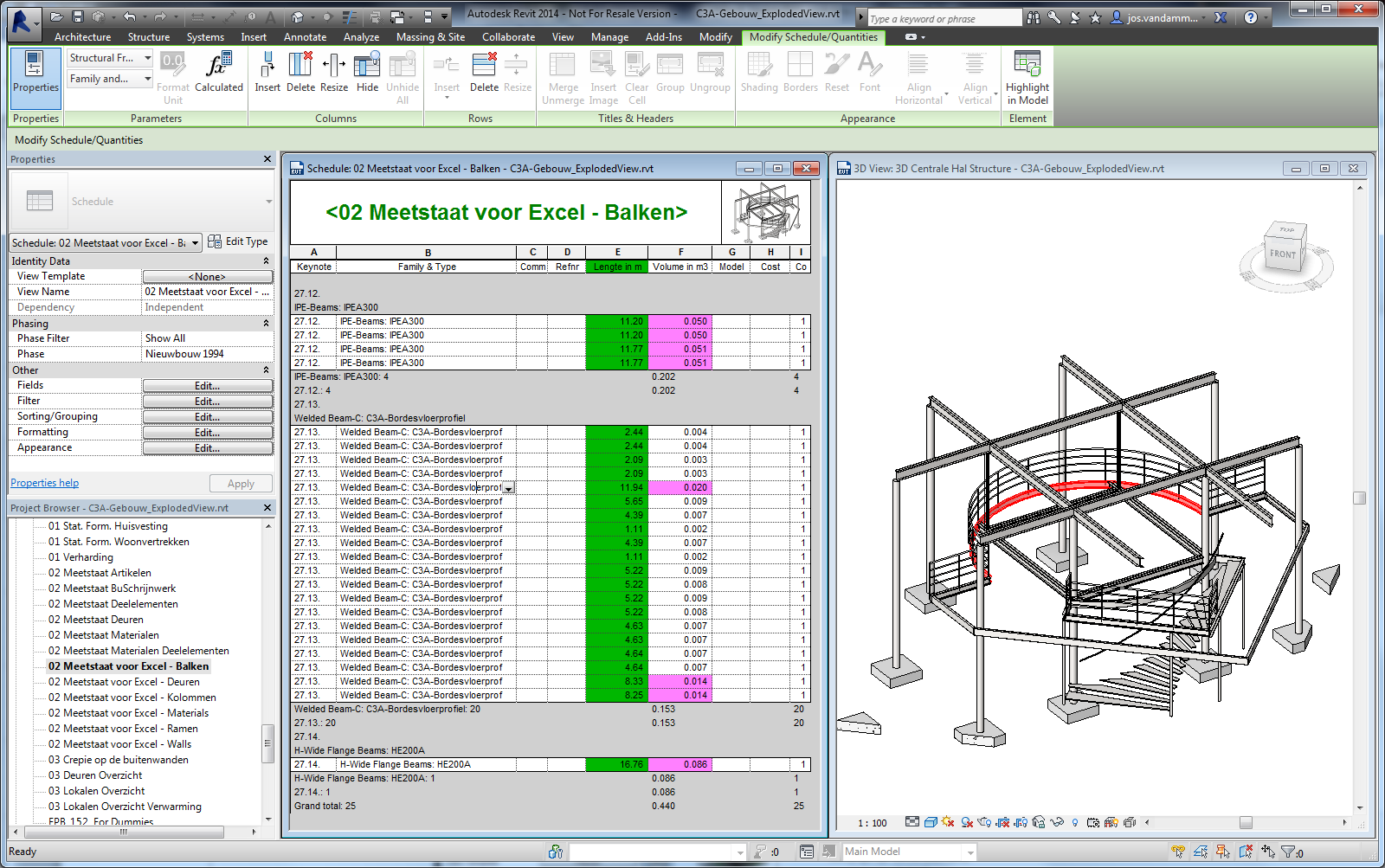
Task: Click the Help question mark icon
Action: (1251, 17)
